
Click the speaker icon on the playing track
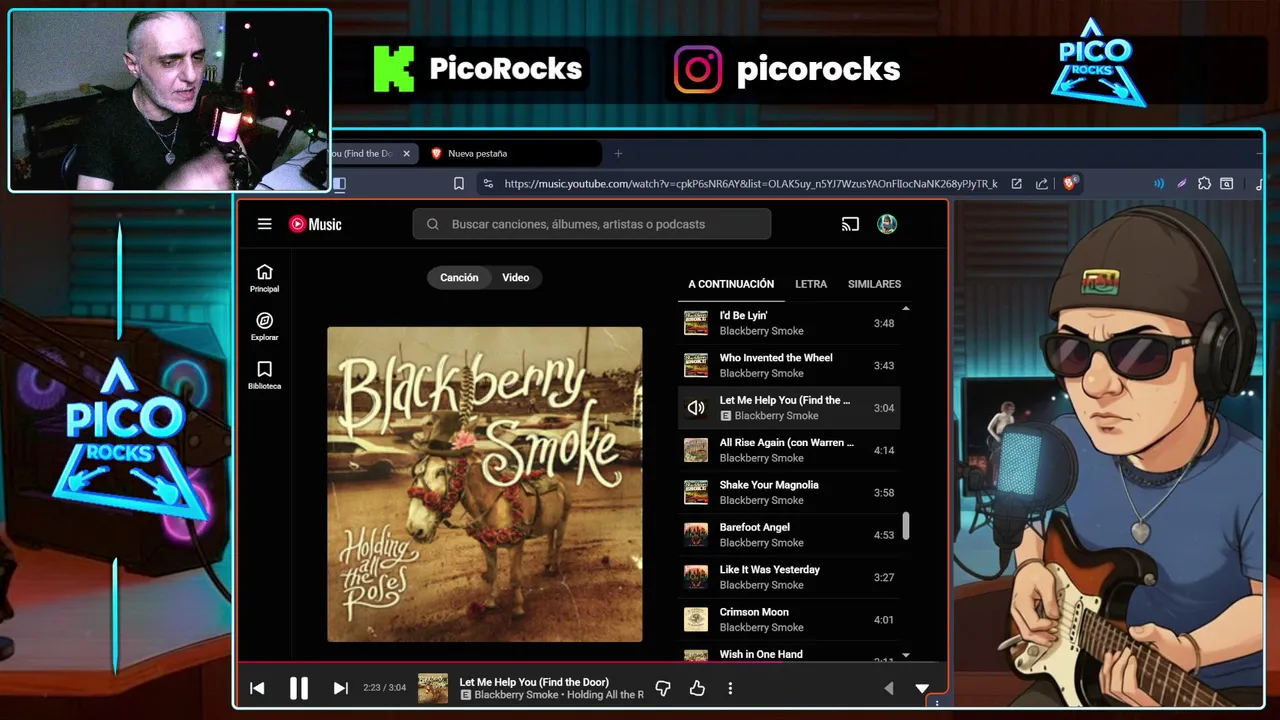click(x=696, y=408)
